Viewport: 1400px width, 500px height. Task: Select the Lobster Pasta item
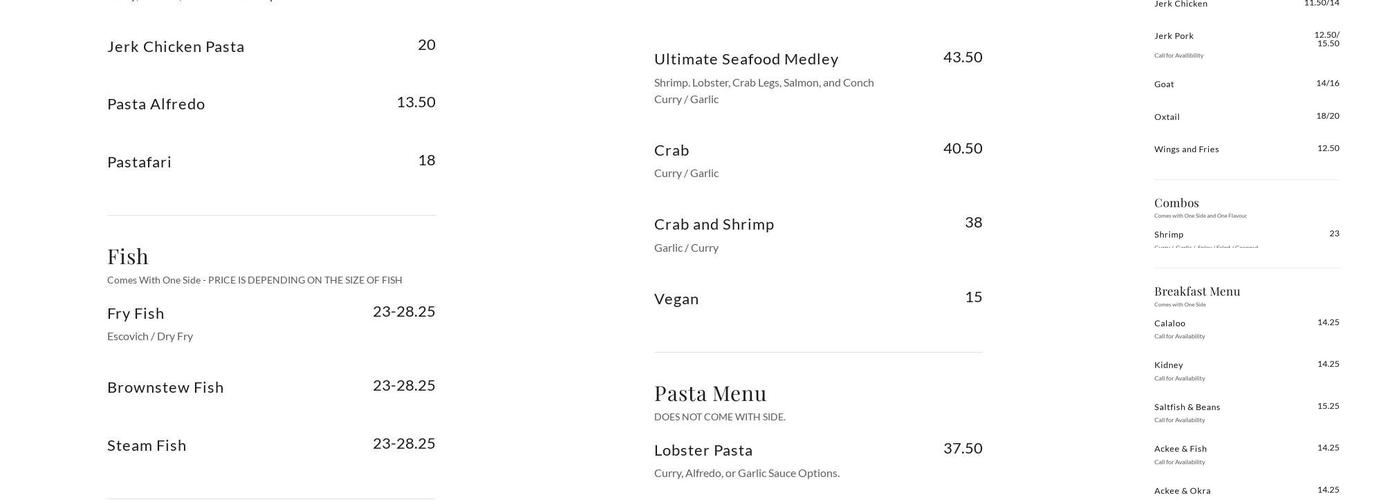(703, 450)
